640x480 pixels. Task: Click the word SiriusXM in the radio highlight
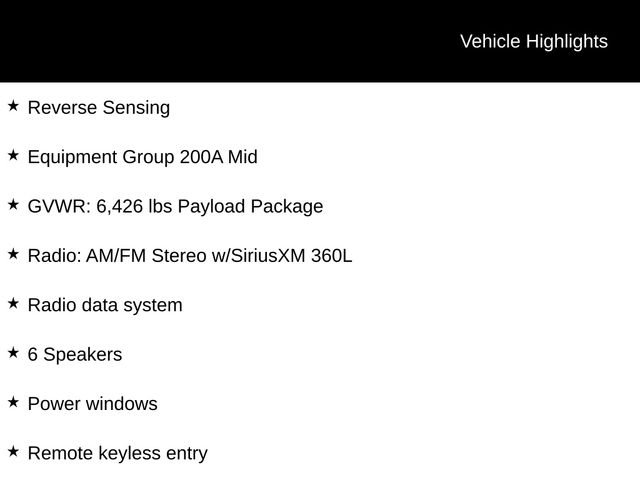pos(268,256)
